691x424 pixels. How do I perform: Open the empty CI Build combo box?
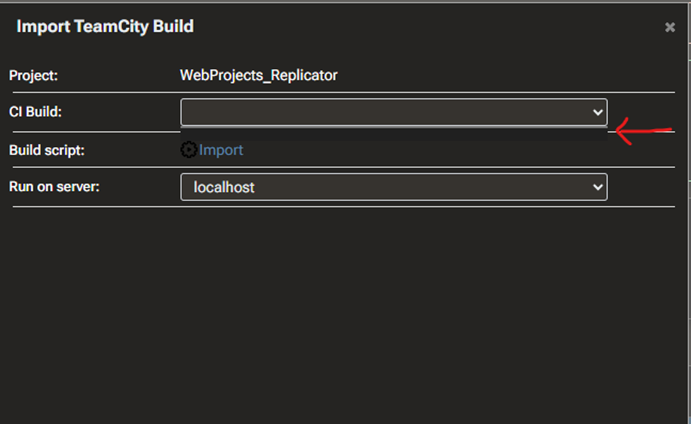385,111
